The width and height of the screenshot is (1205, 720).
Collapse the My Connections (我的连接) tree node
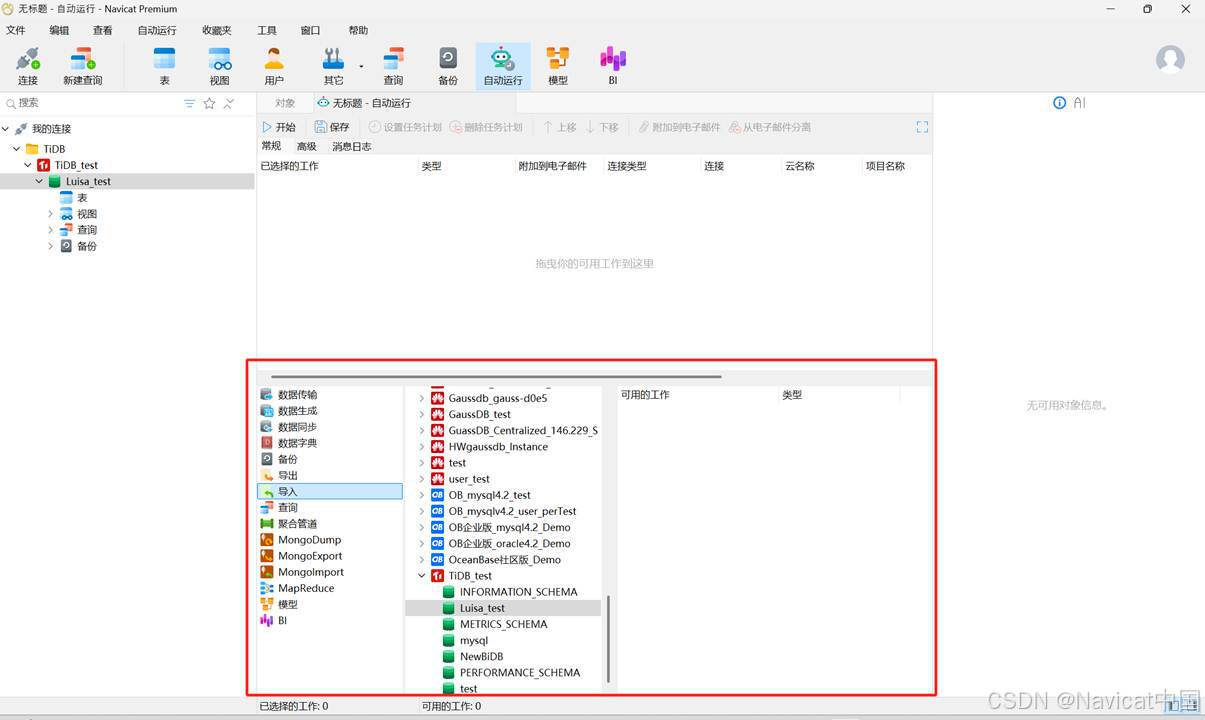point(6,129)
